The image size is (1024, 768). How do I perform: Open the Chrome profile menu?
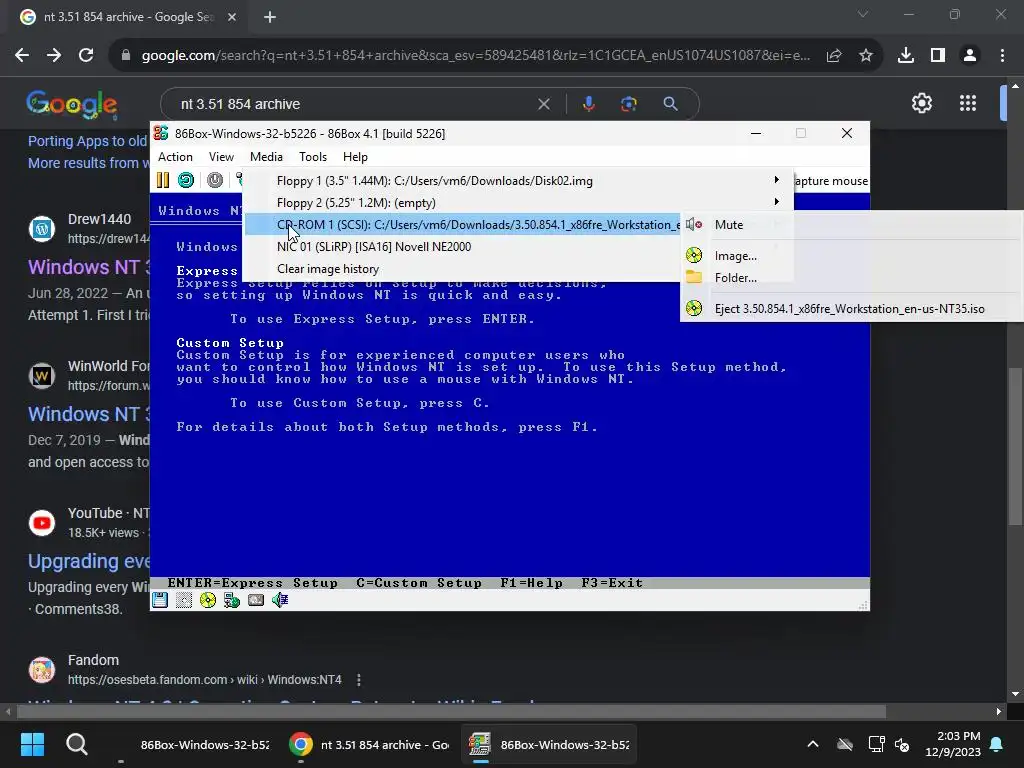(970, 56)
